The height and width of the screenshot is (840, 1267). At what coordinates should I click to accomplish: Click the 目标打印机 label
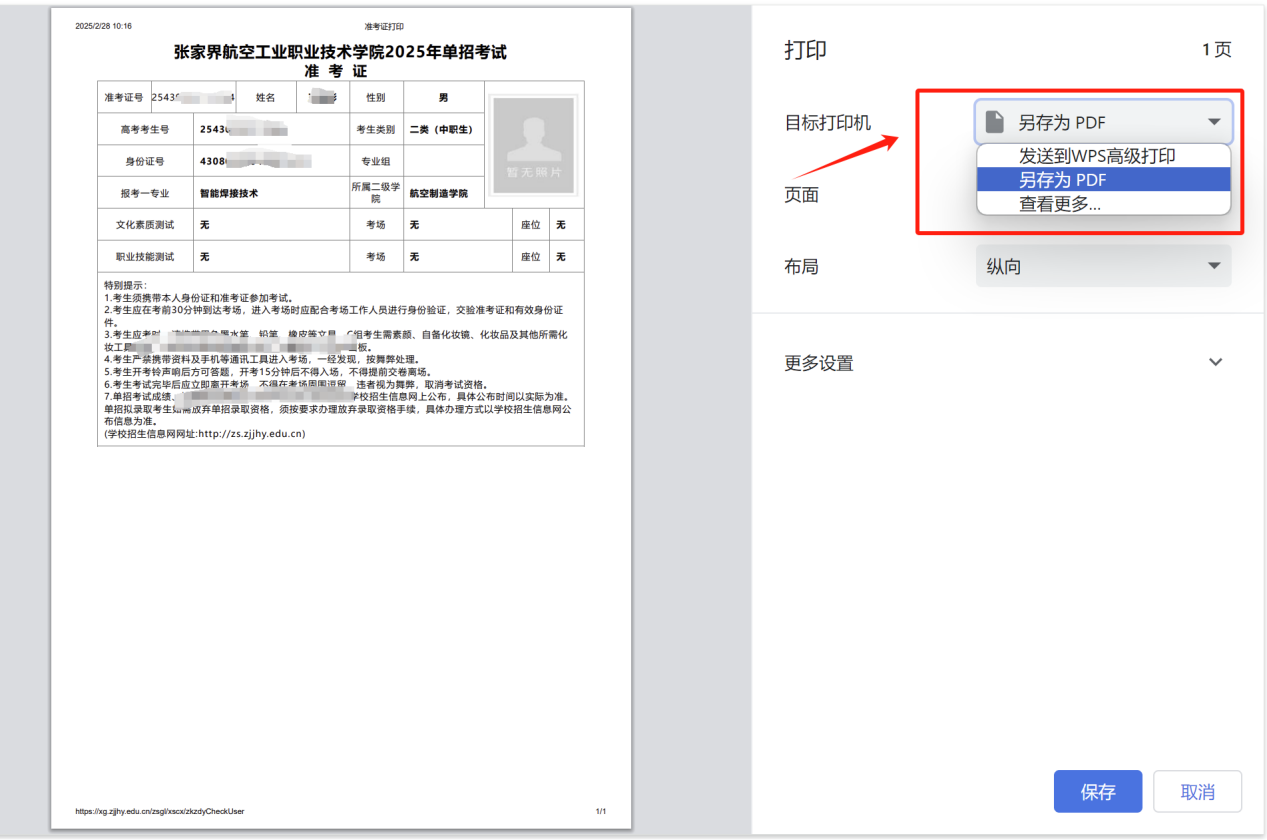[827, 123]
